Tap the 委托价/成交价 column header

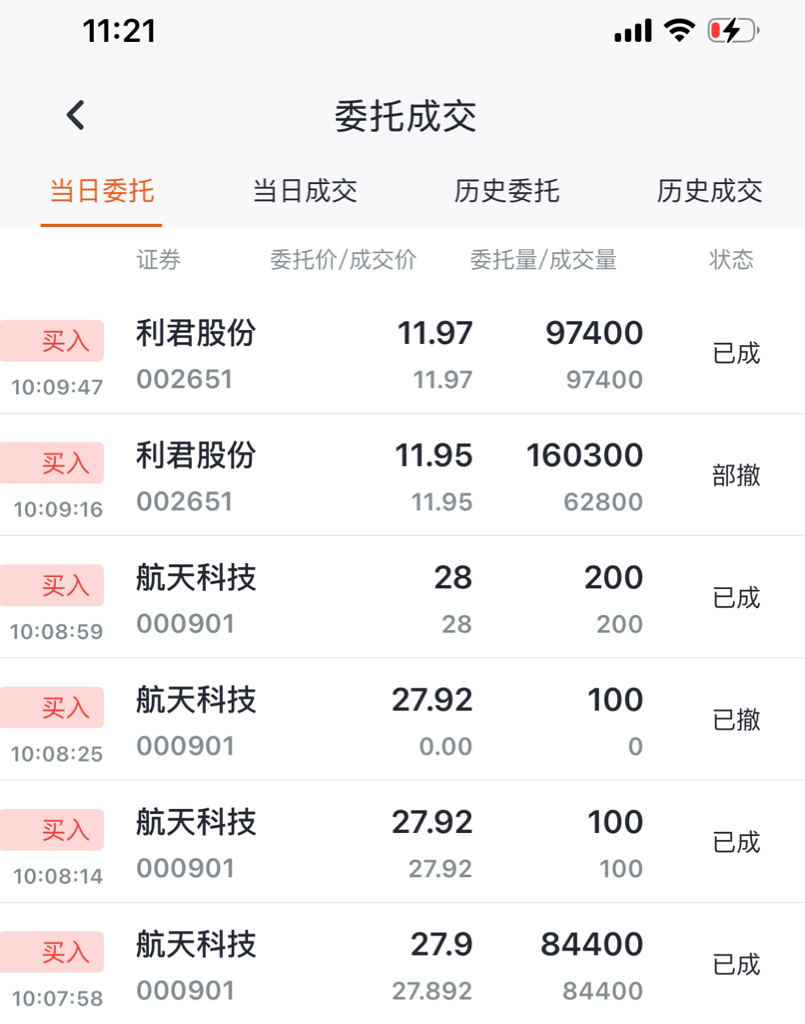[x=343, y=261]
